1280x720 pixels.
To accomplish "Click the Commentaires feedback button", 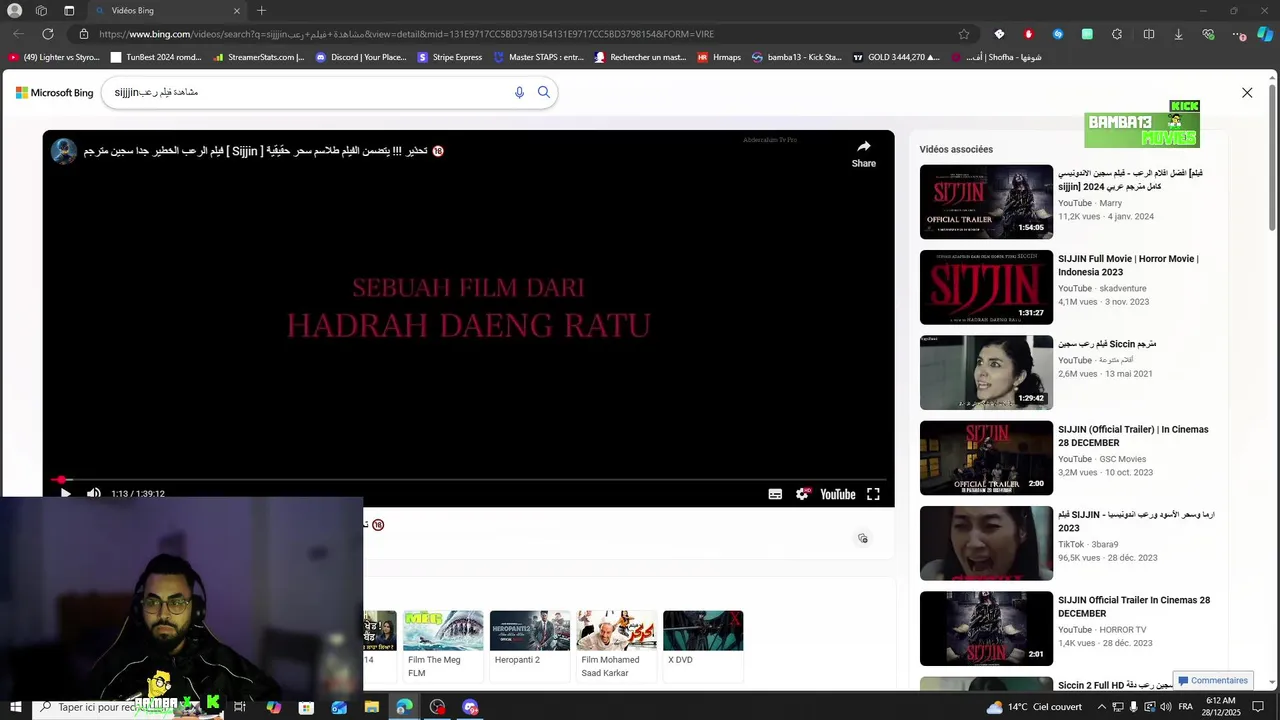I will (x=1213, y=680).
